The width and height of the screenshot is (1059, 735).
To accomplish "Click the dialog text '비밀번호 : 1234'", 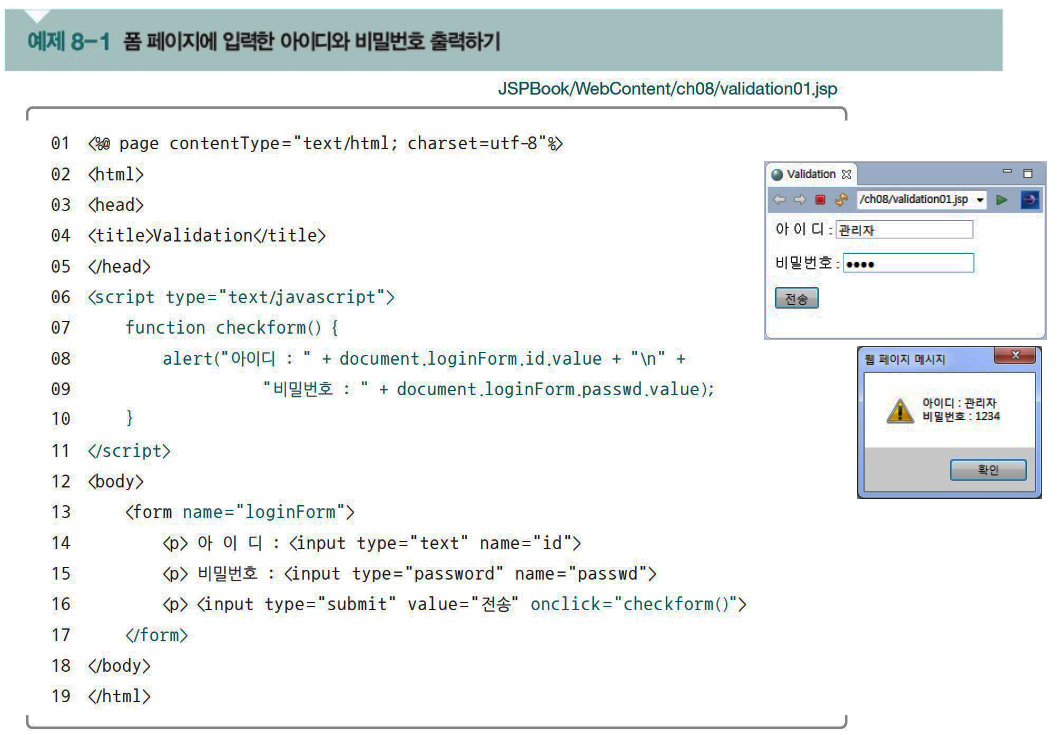I will point(960,416).
